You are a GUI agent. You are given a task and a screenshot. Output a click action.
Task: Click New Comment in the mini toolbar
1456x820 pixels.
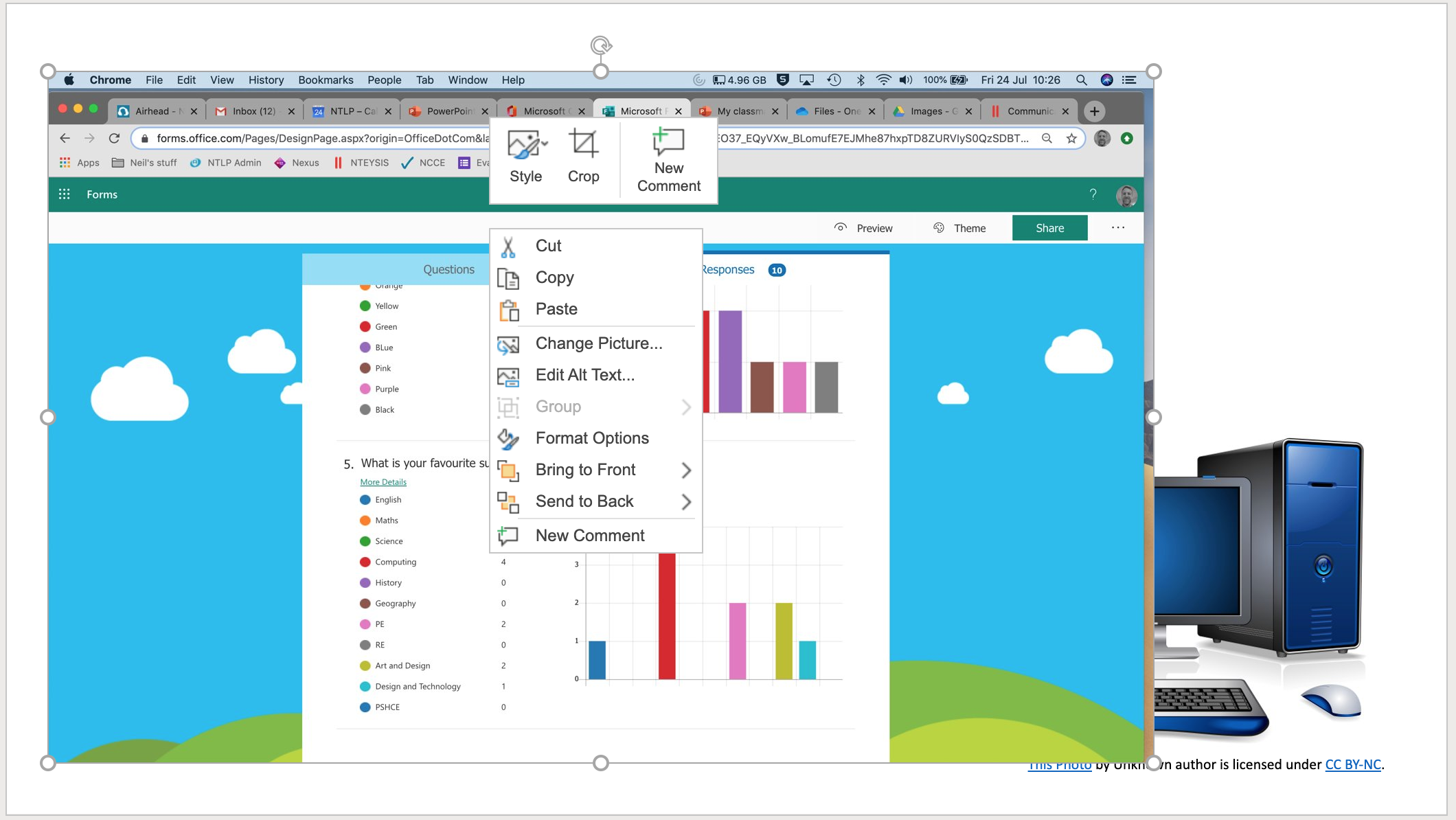[668, 160]
